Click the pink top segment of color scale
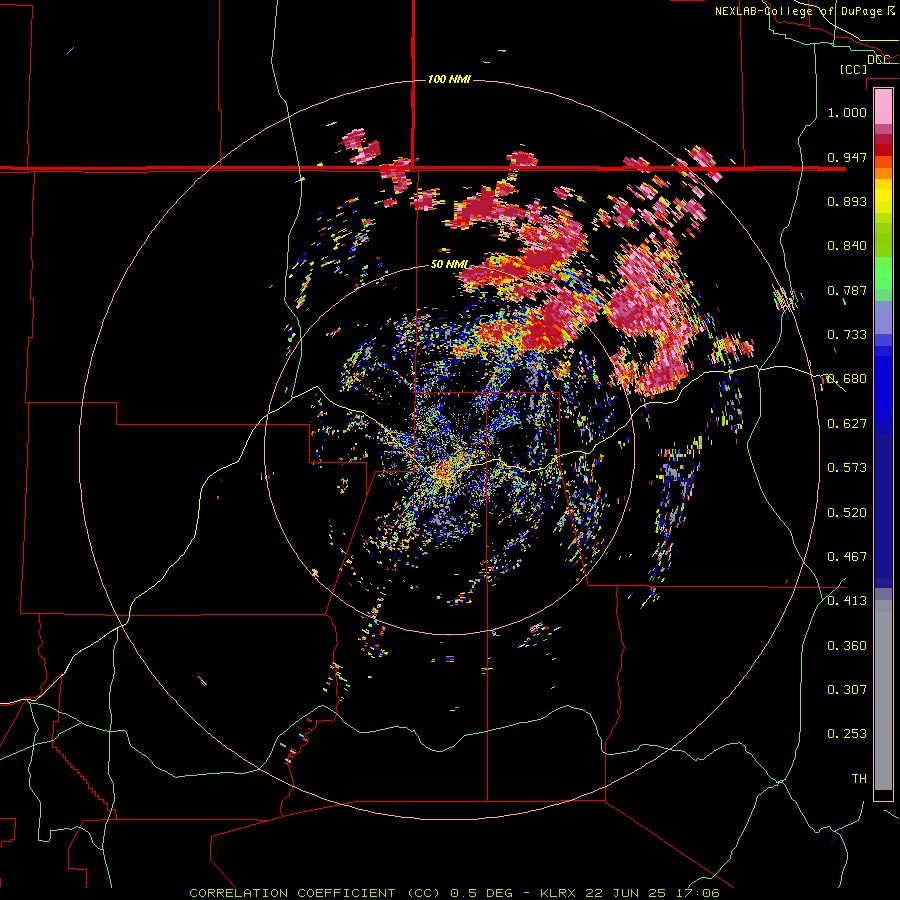This screenshot has height=900, width=900. (x=883, y=106)
